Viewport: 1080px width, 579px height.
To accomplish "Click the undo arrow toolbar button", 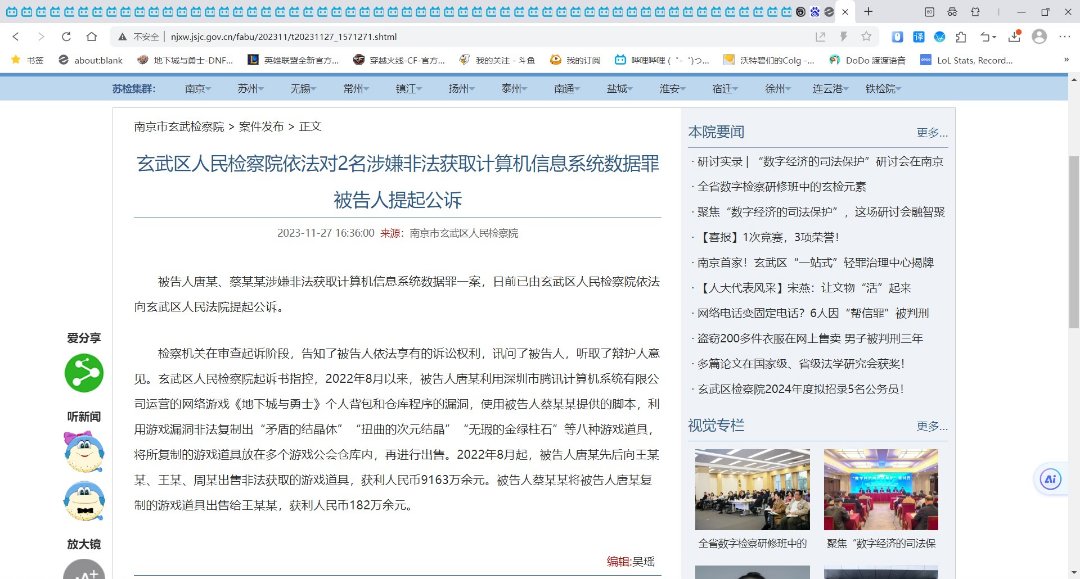I will (988, 36).
